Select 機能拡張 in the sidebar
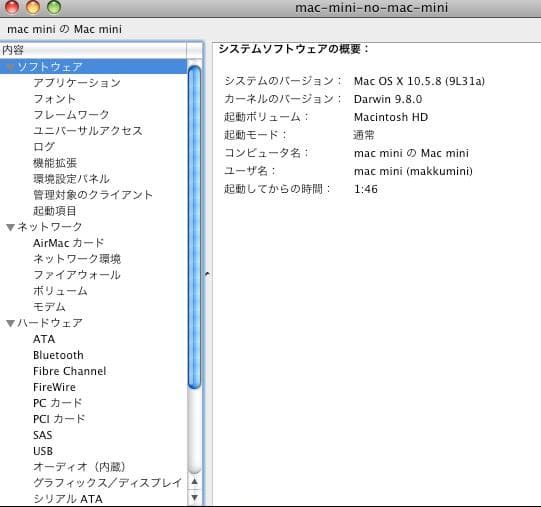 click(x=55, y=163)
